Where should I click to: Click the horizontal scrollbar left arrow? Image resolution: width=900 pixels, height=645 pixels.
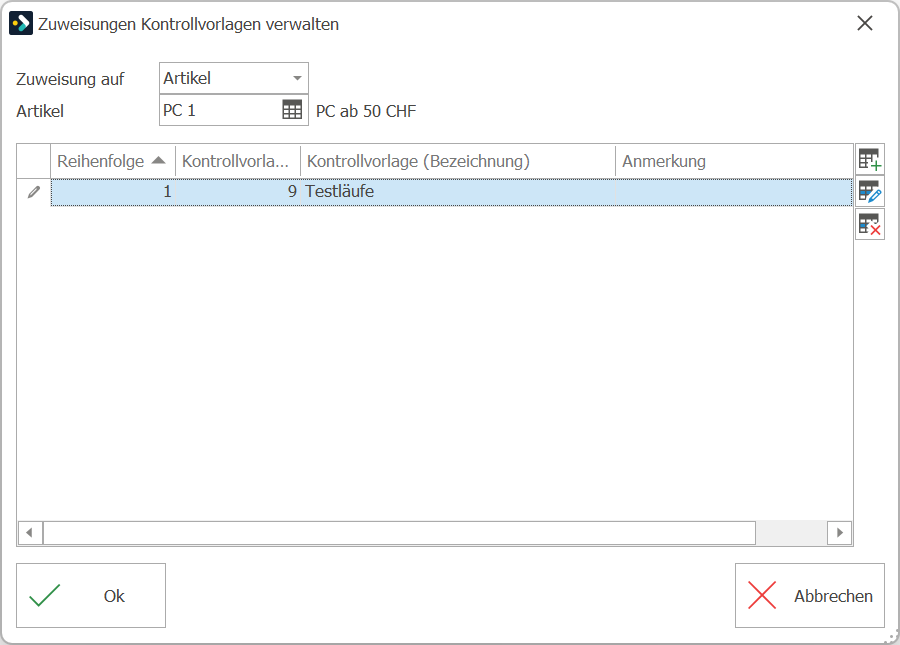click(x=29, y=533)
